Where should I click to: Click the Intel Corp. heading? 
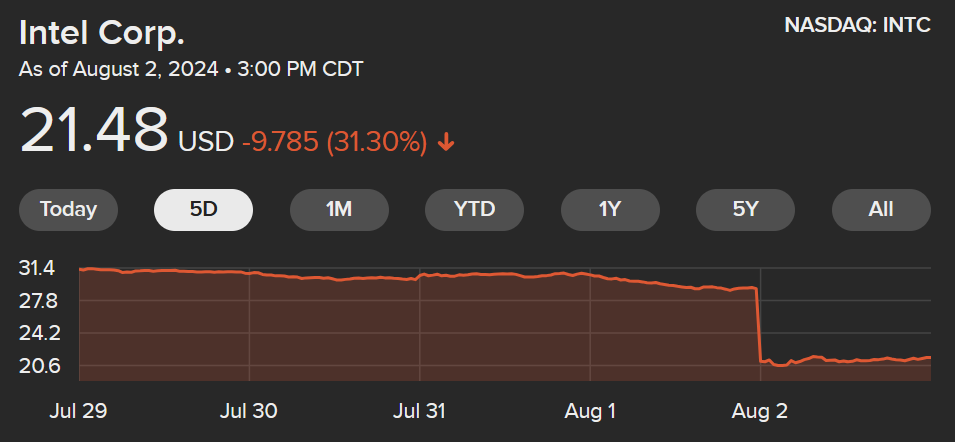tap(102, 33)
